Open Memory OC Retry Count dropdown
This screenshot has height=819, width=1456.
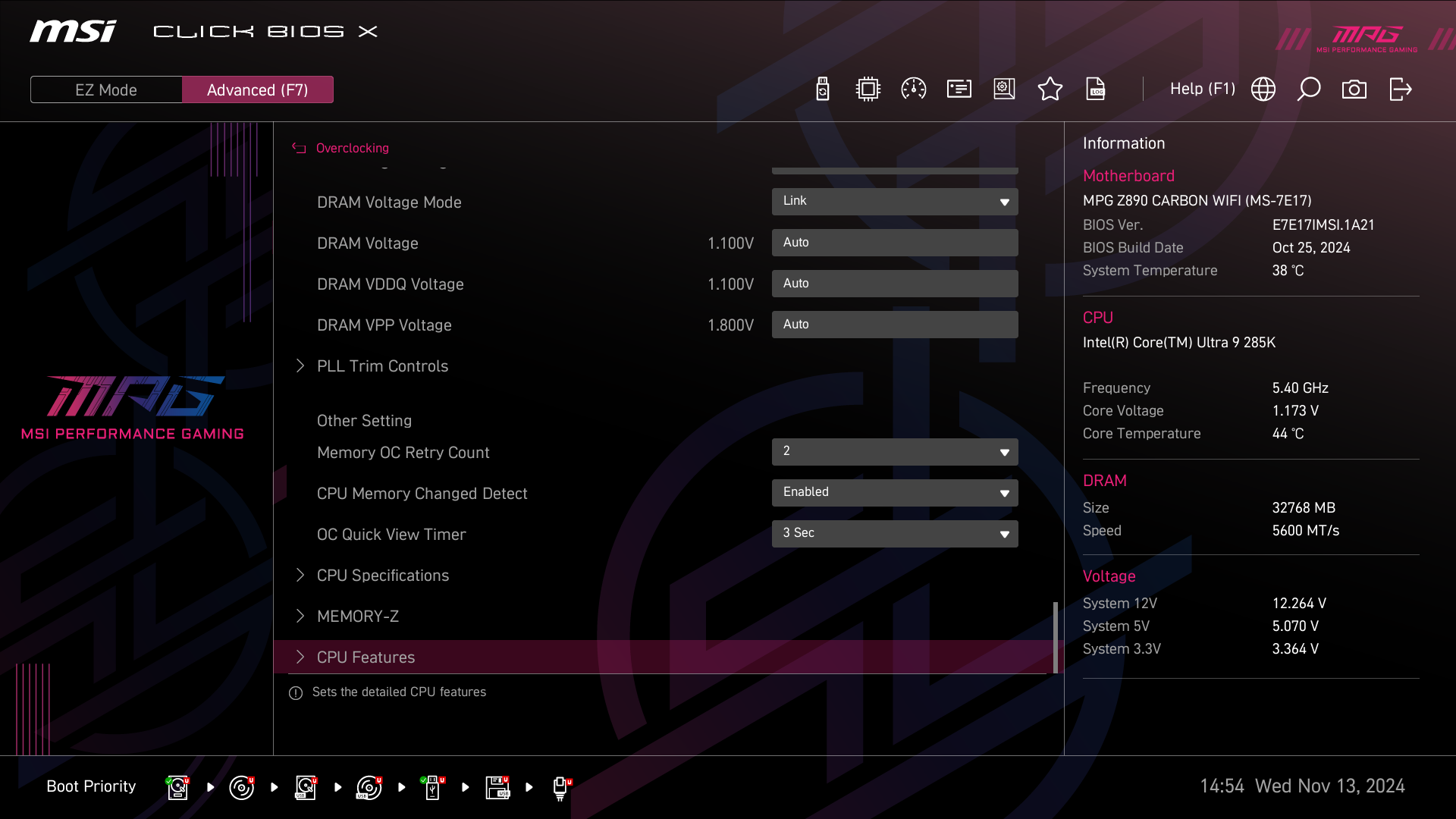895,452
